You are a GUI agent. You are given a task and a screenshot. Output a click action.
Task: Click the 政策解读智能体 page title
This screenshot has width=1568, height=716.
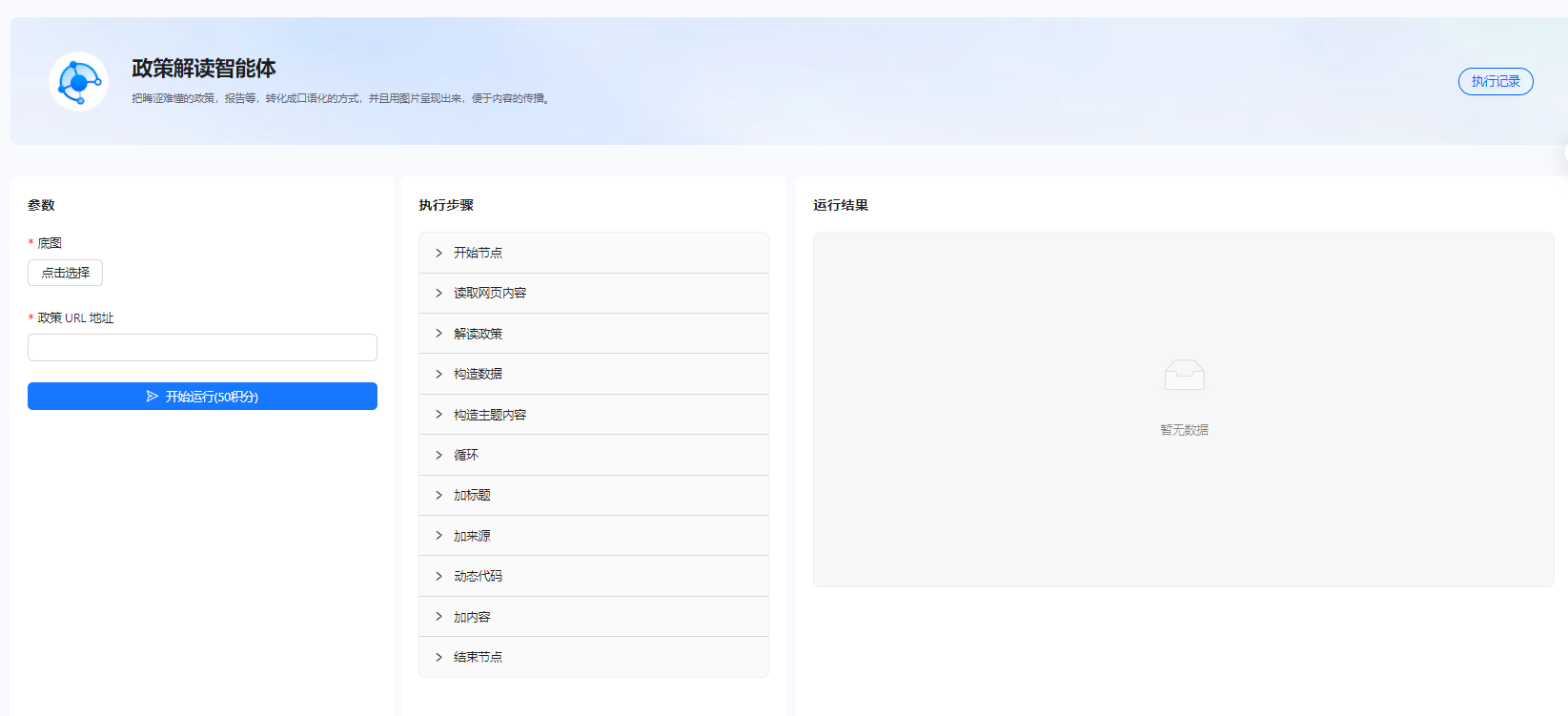(x=204, y=69)
